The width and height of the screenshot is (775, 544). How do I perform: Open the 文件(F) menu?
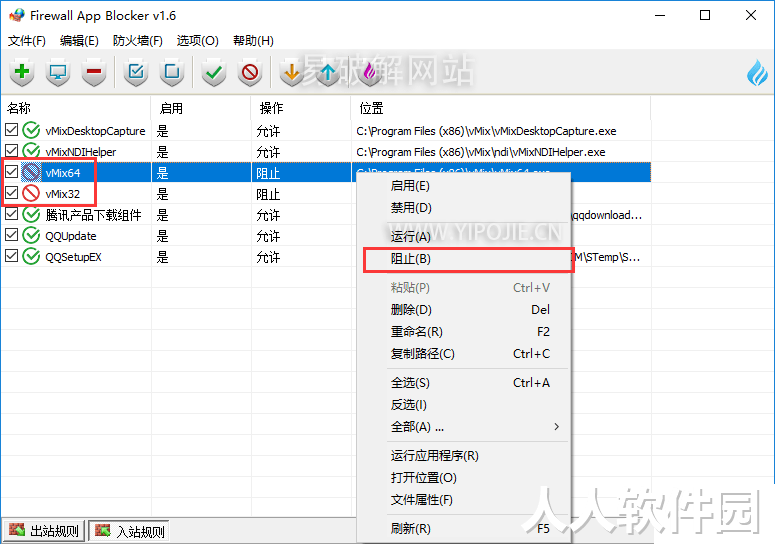point(27,41)
